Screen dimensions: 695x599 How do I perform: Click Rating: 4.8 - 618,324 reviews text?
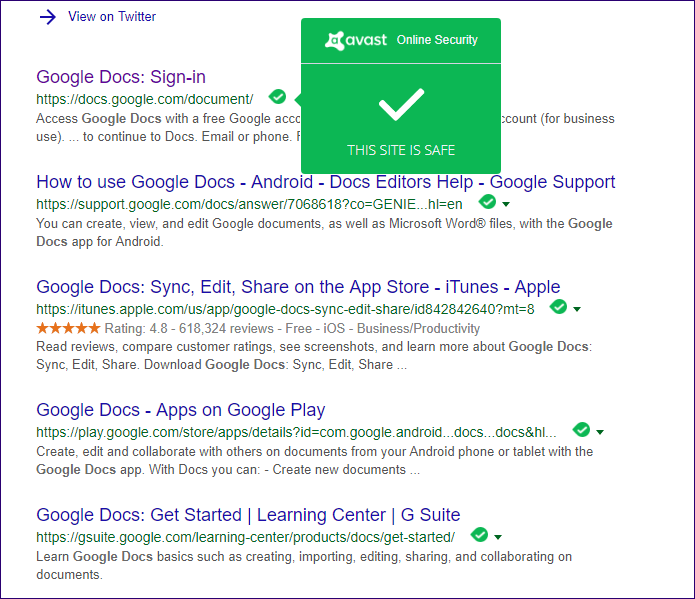coord(189,329)
